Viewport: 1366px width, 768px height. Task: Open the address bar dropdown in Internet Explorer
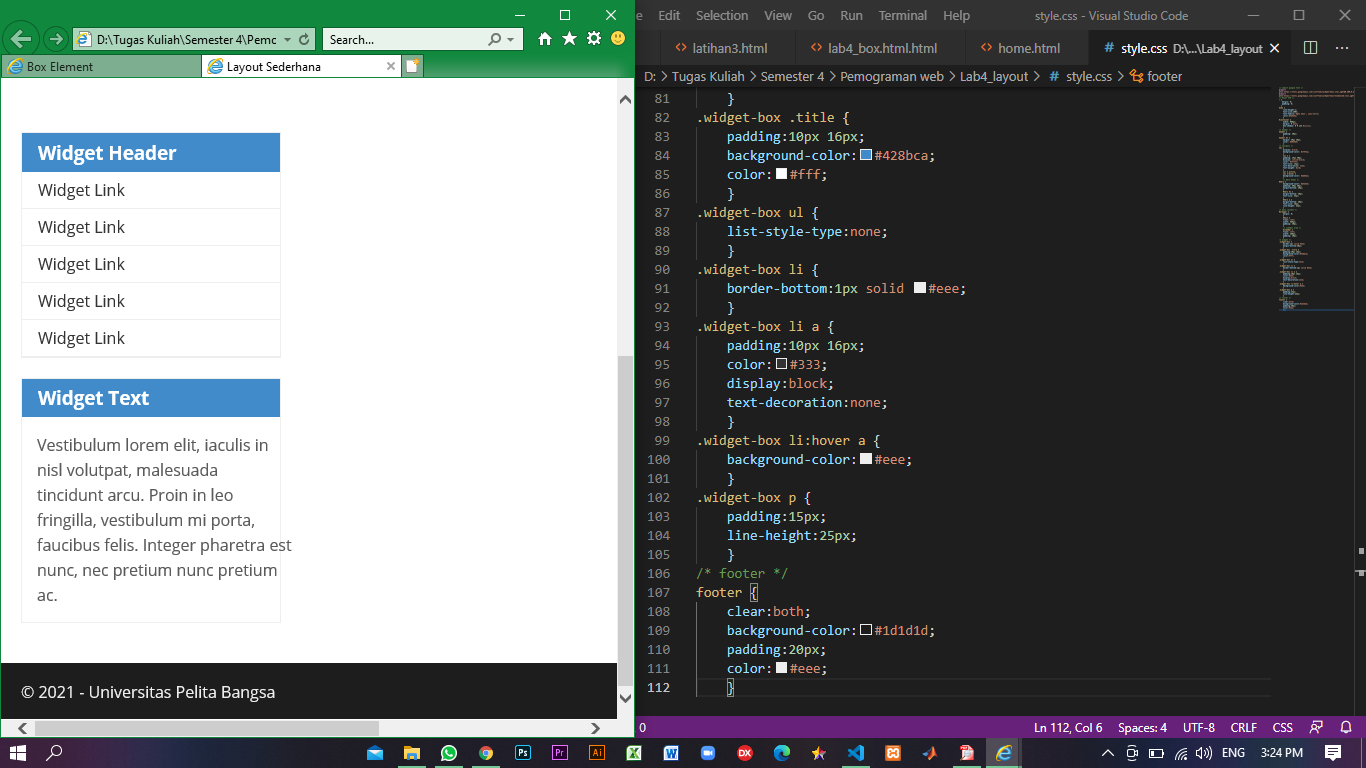point(286,38)
